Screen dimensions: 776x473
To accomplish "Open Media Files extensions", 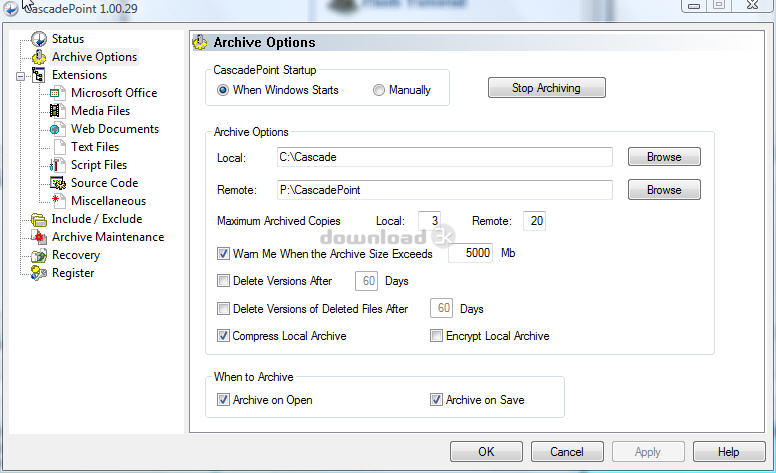I will 100,111.
